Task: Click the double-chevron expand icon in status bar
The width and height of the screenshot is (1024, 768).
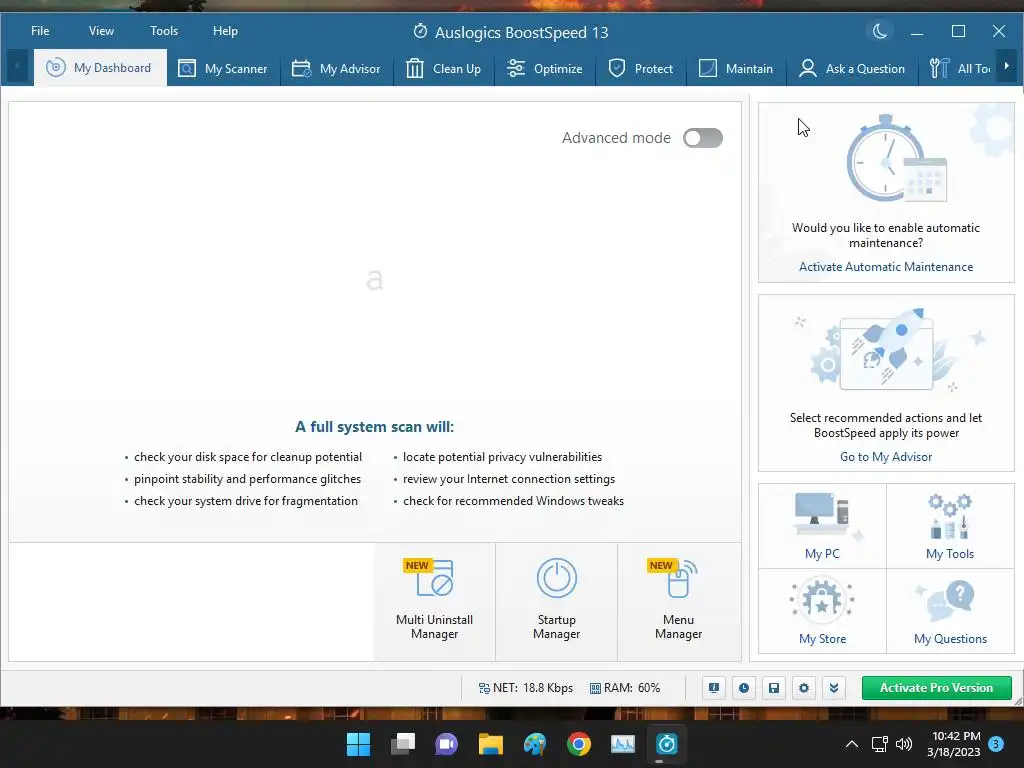Action: 834,688
